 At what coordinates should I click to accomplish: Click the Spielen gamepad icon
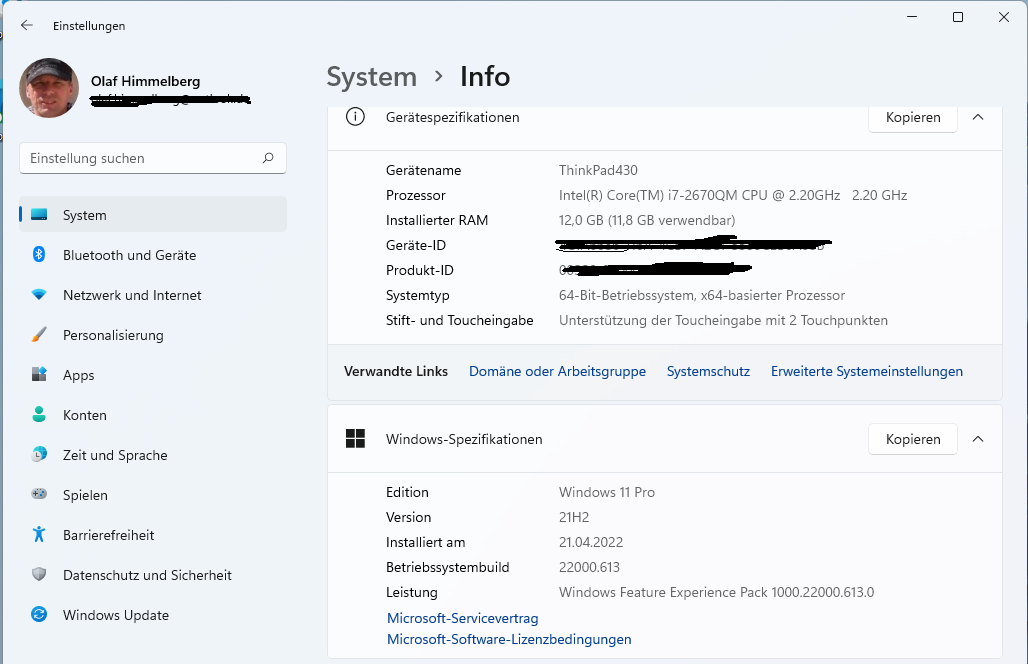[39, 495]
